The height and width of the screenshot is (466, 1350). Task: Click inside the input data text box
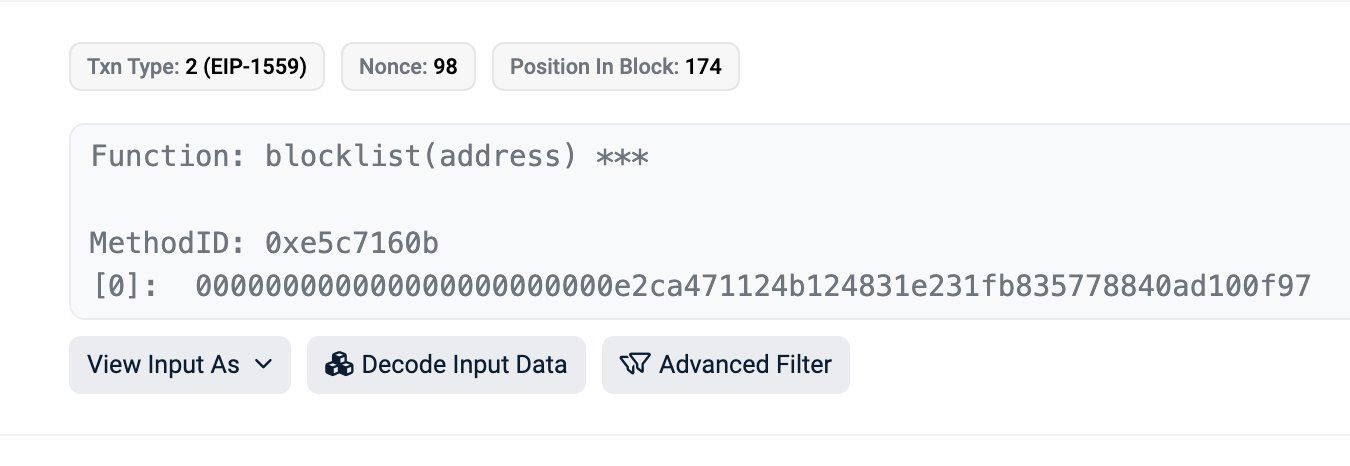point(709,222)
